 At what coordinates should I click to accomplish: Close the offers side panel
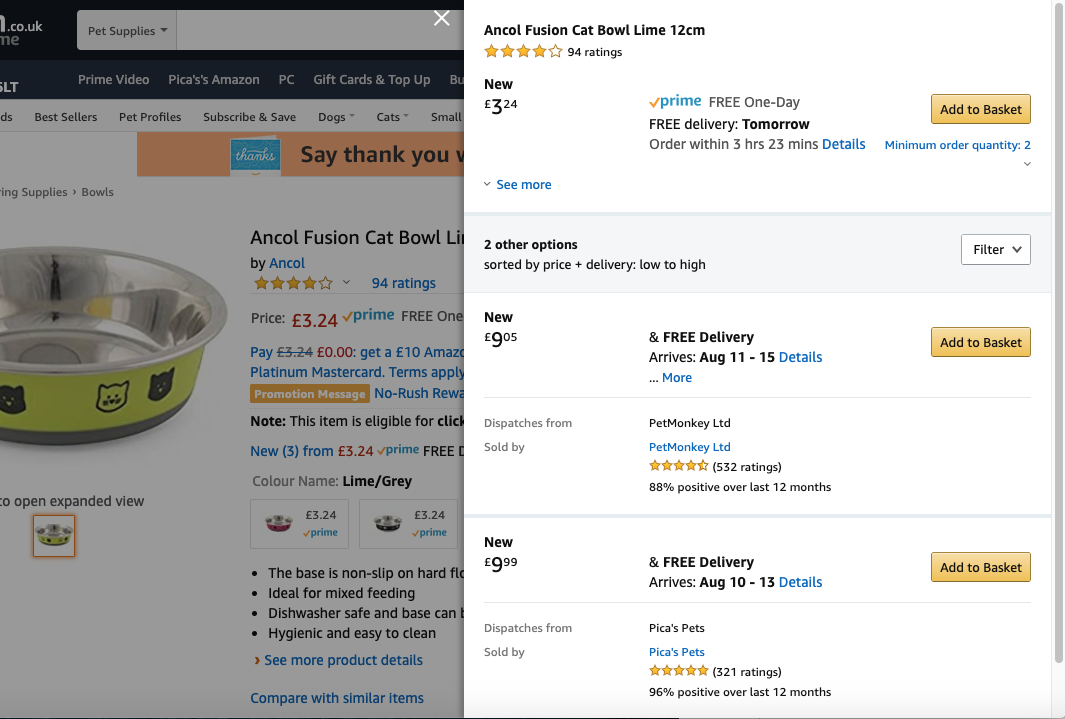coord(442,18)
